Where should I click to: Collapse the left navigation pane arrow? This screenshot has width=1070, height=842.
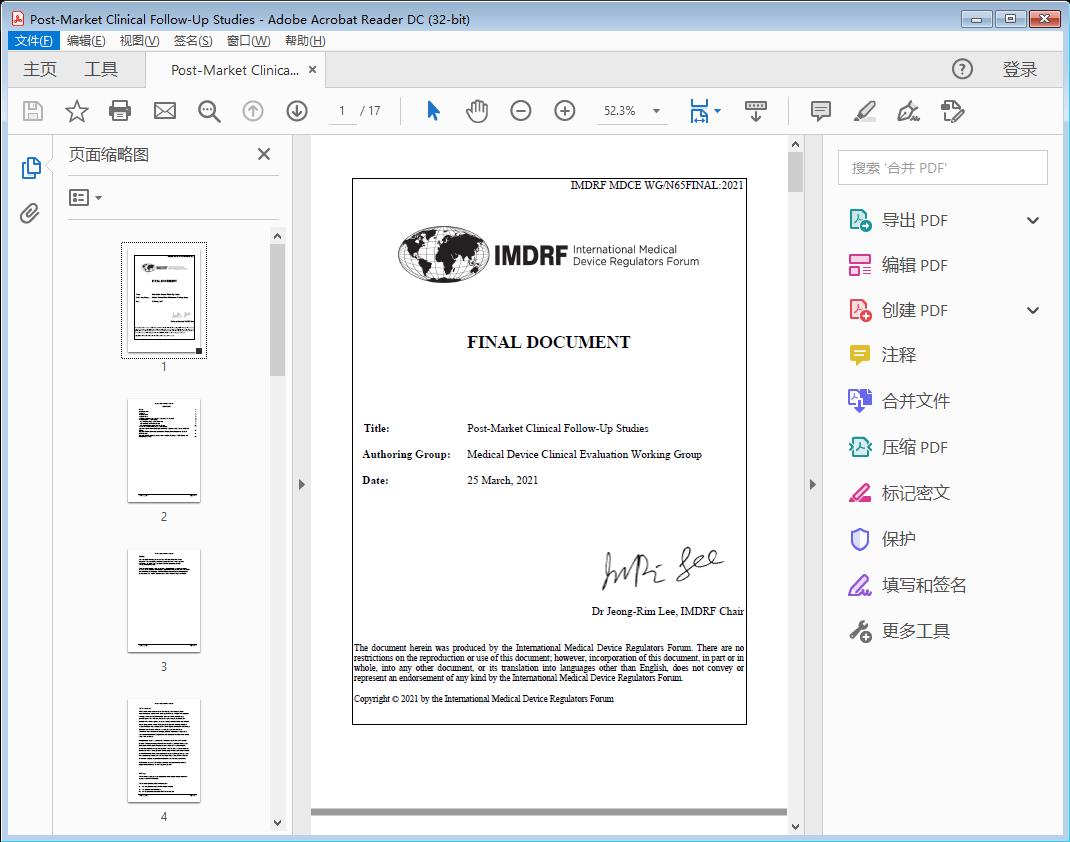point(301,485)
